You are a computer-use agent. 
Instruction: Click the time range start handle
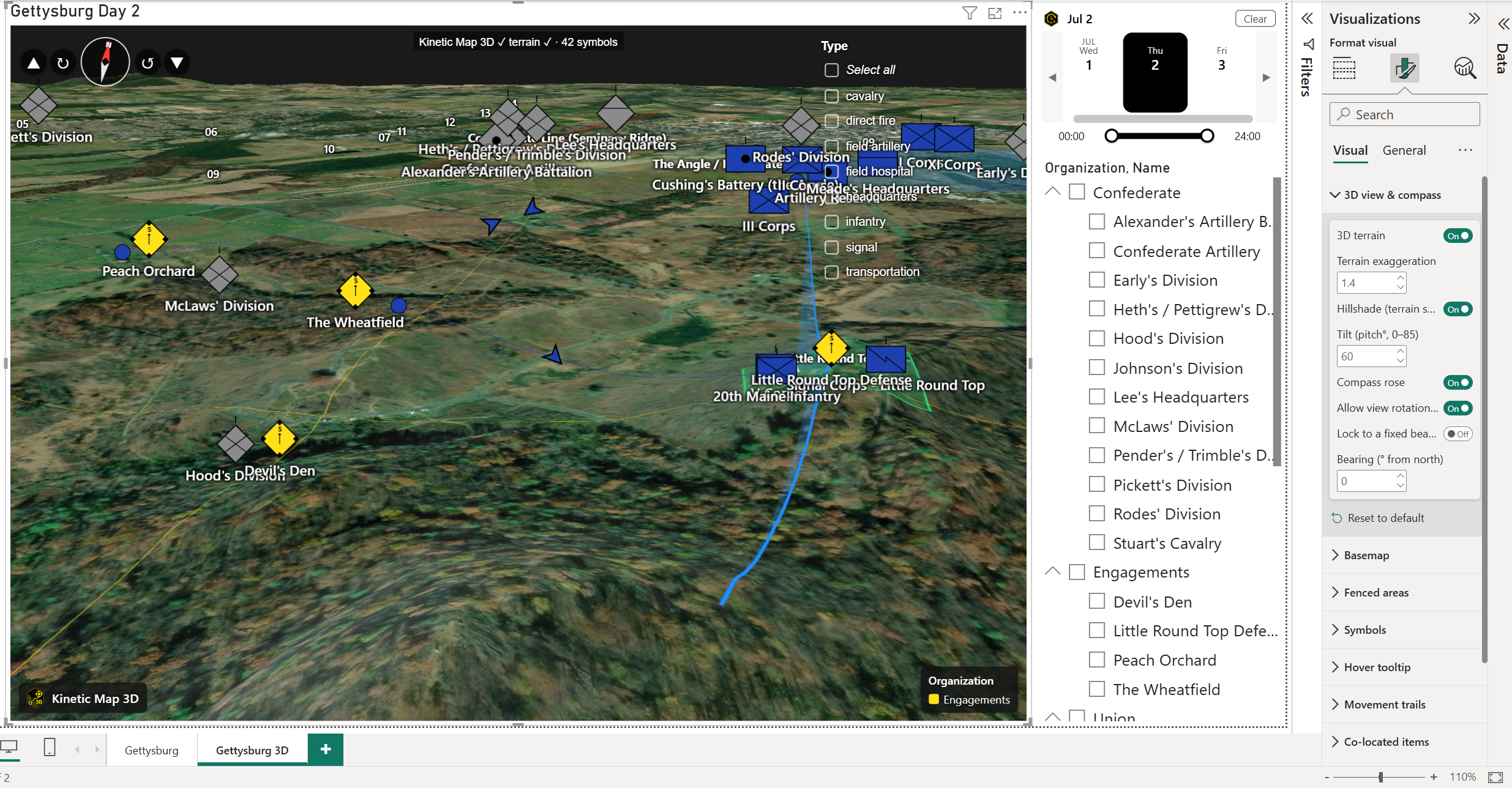click(1112, 136)
